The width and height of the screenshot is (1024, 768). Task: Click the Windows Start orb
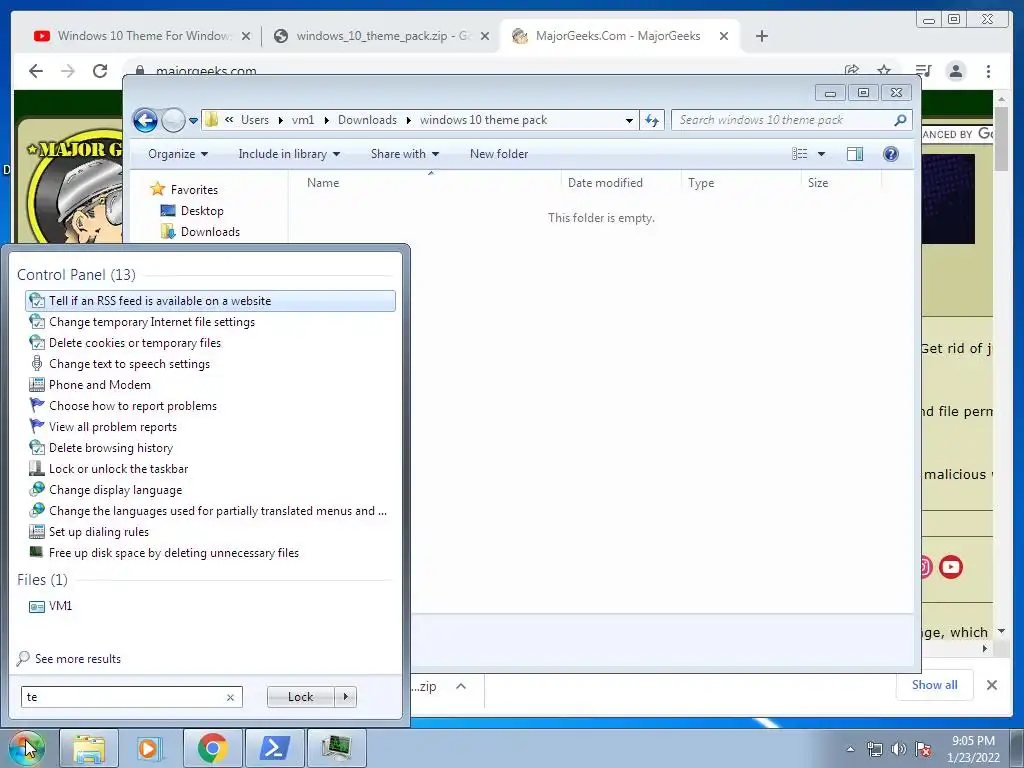[27, 748]
